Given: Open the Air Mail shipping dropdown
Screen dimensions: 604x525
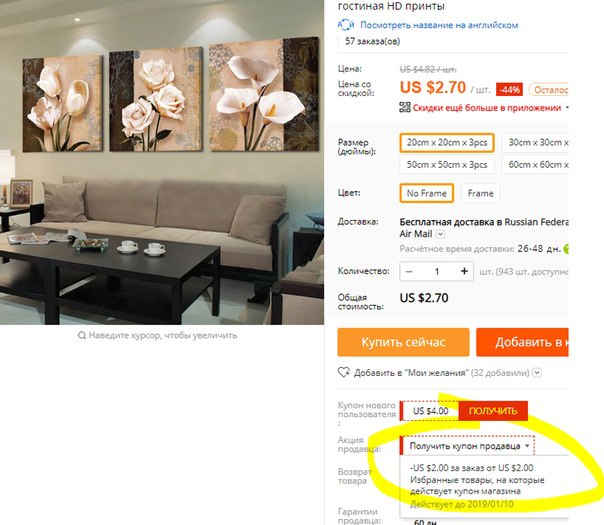Looking at the screenshot, I should pyautogui.click(x=441, y=234).
